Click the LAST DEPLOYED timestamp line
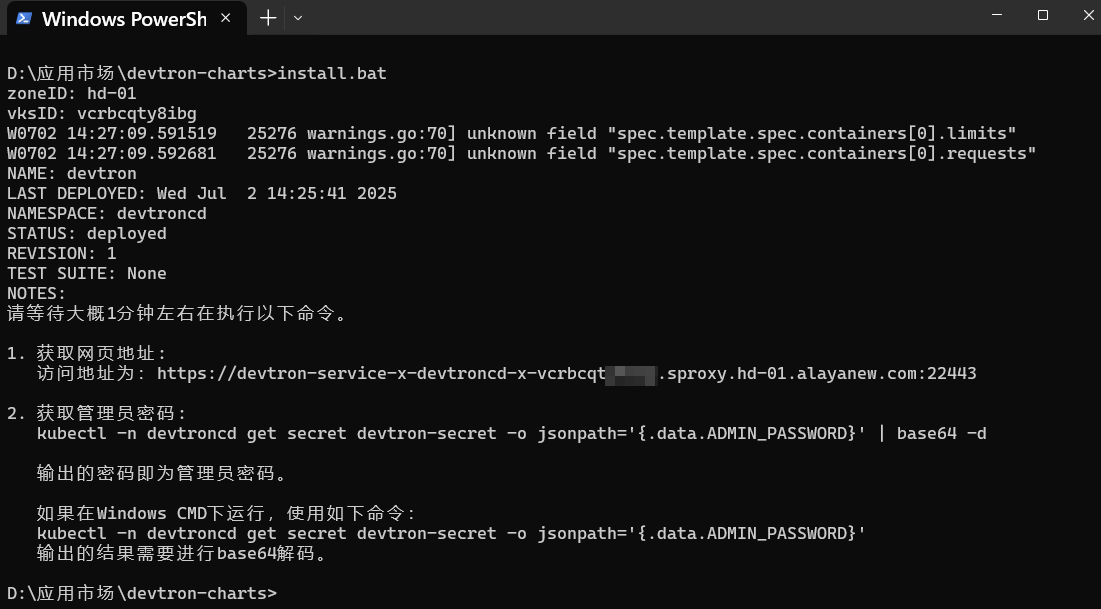Image resolution: width=1101 pixels, height=609 pixels. click(x=202, y=193)
